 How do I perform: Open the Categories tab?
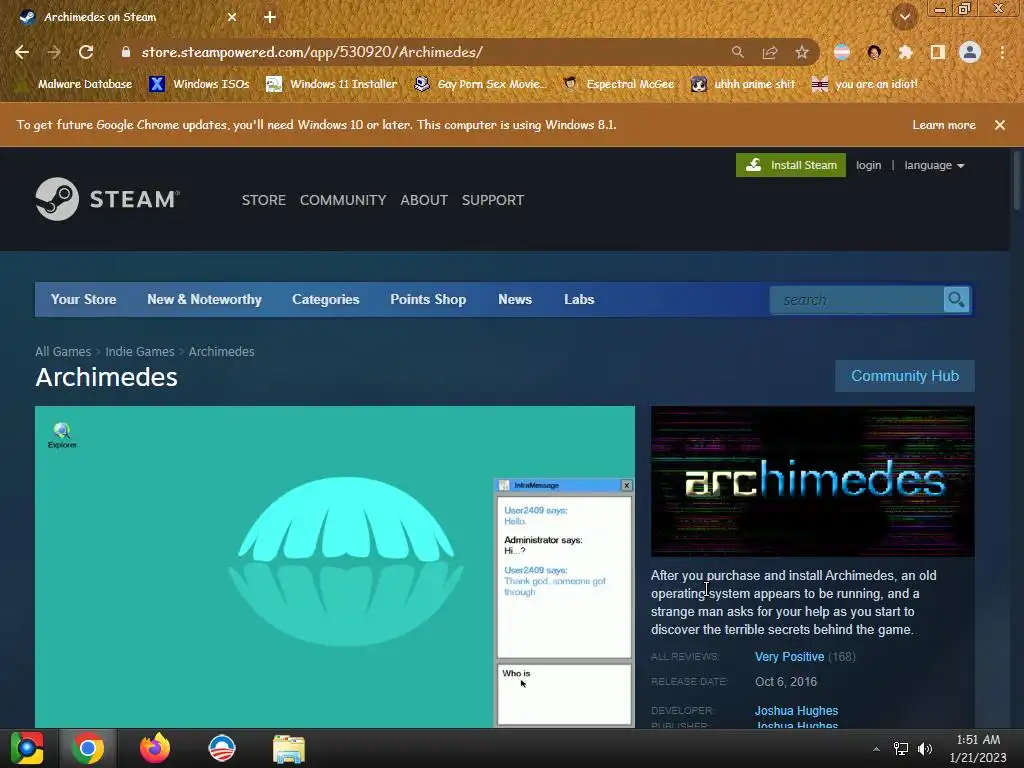pos(326,299)
